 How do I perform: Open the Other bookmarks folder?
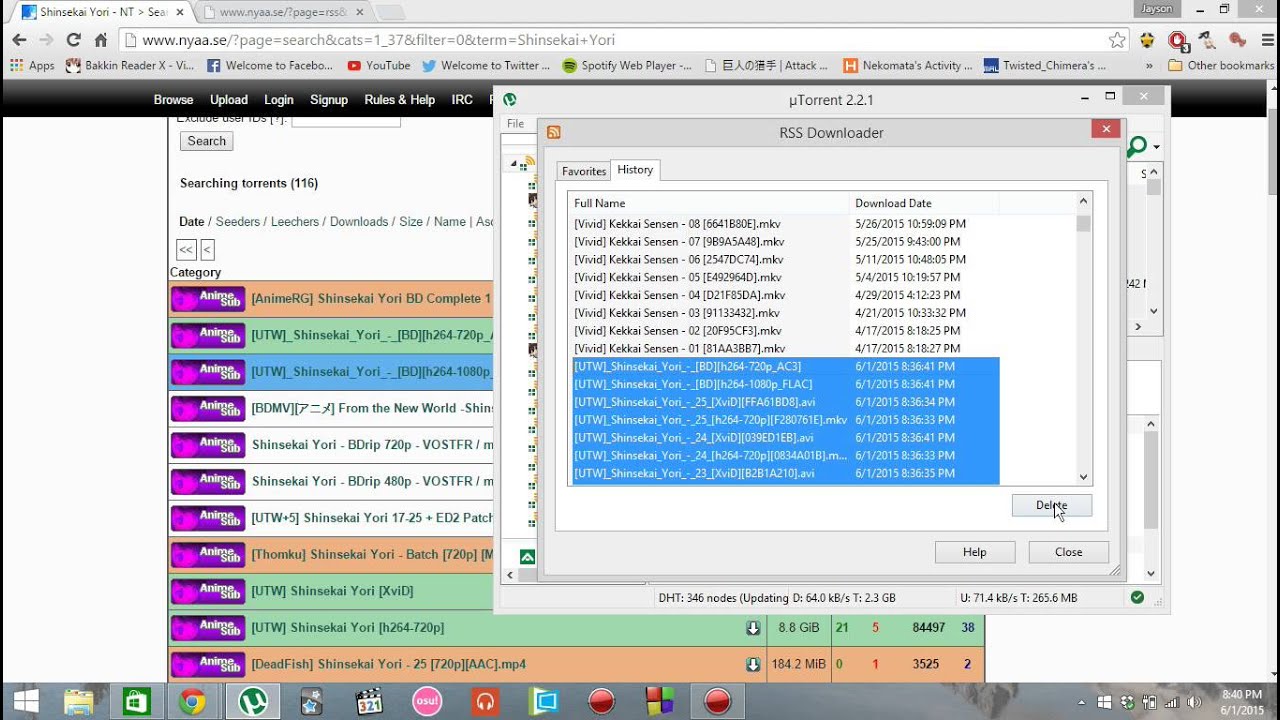[1221, 66]
